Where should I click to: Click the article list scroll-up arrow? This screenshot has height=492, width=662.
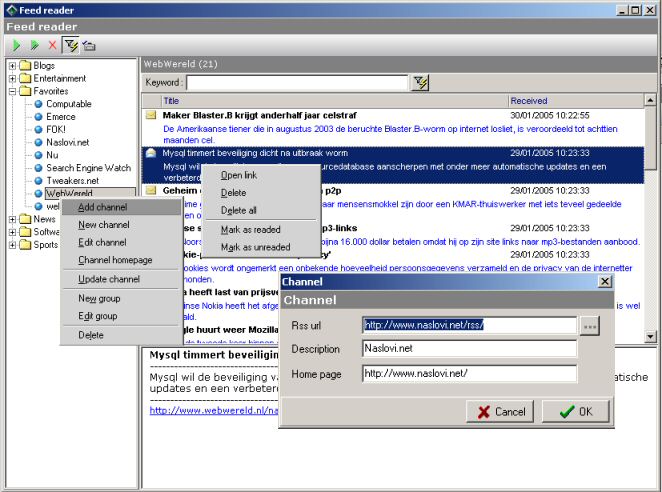pyautogui.click(x=650, y=101)
